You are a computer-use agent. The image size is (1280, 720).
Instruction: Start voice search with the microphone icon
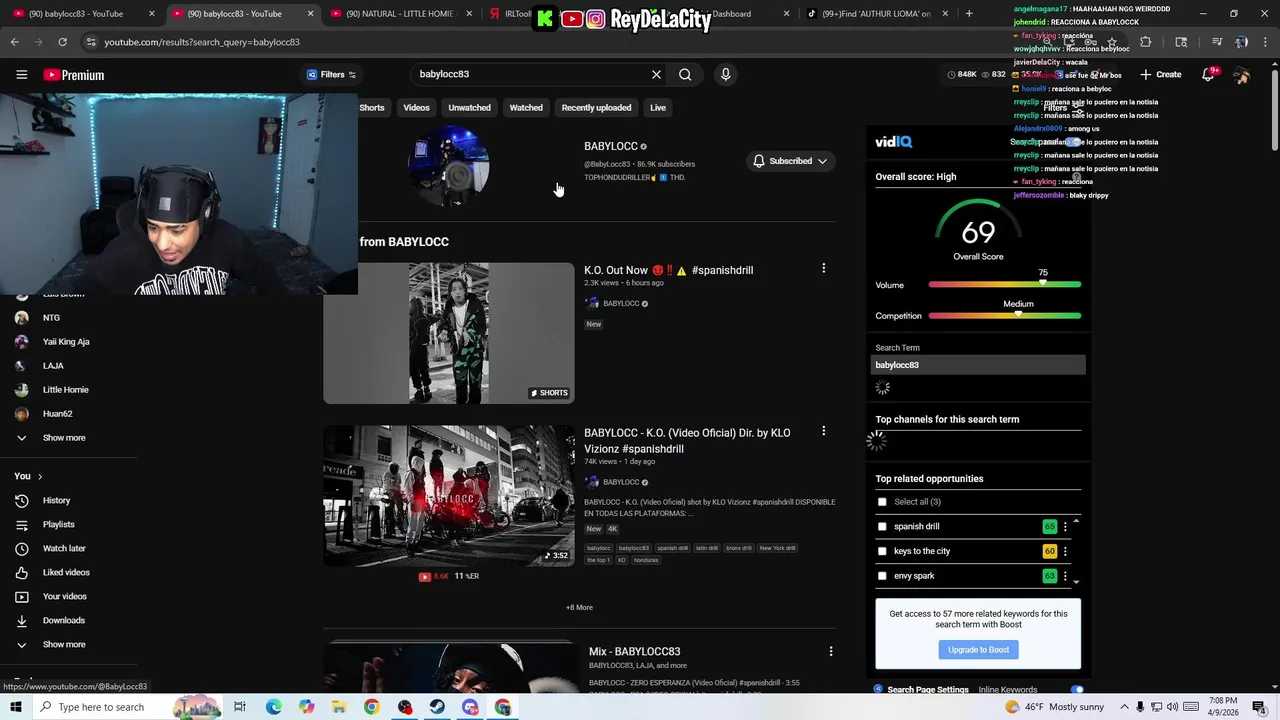(726, 74)
